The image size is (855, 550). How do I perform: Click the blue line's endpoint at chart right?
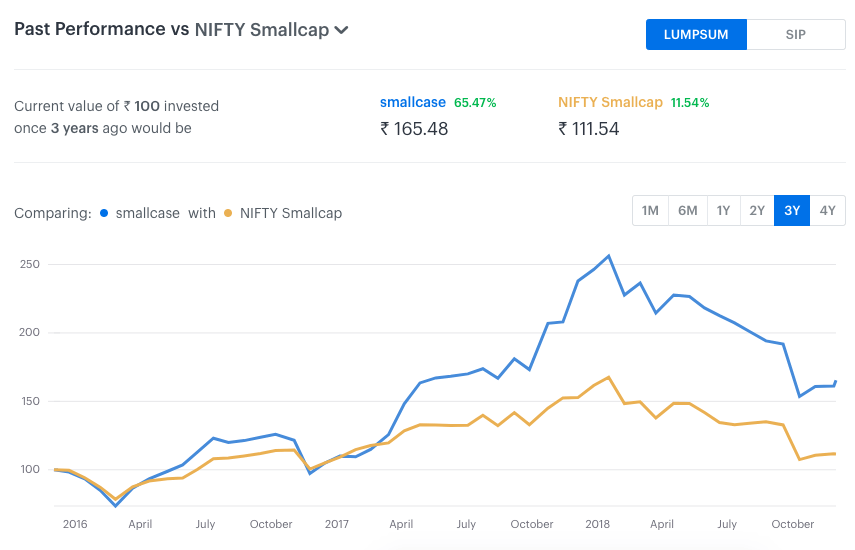point(835,382)
